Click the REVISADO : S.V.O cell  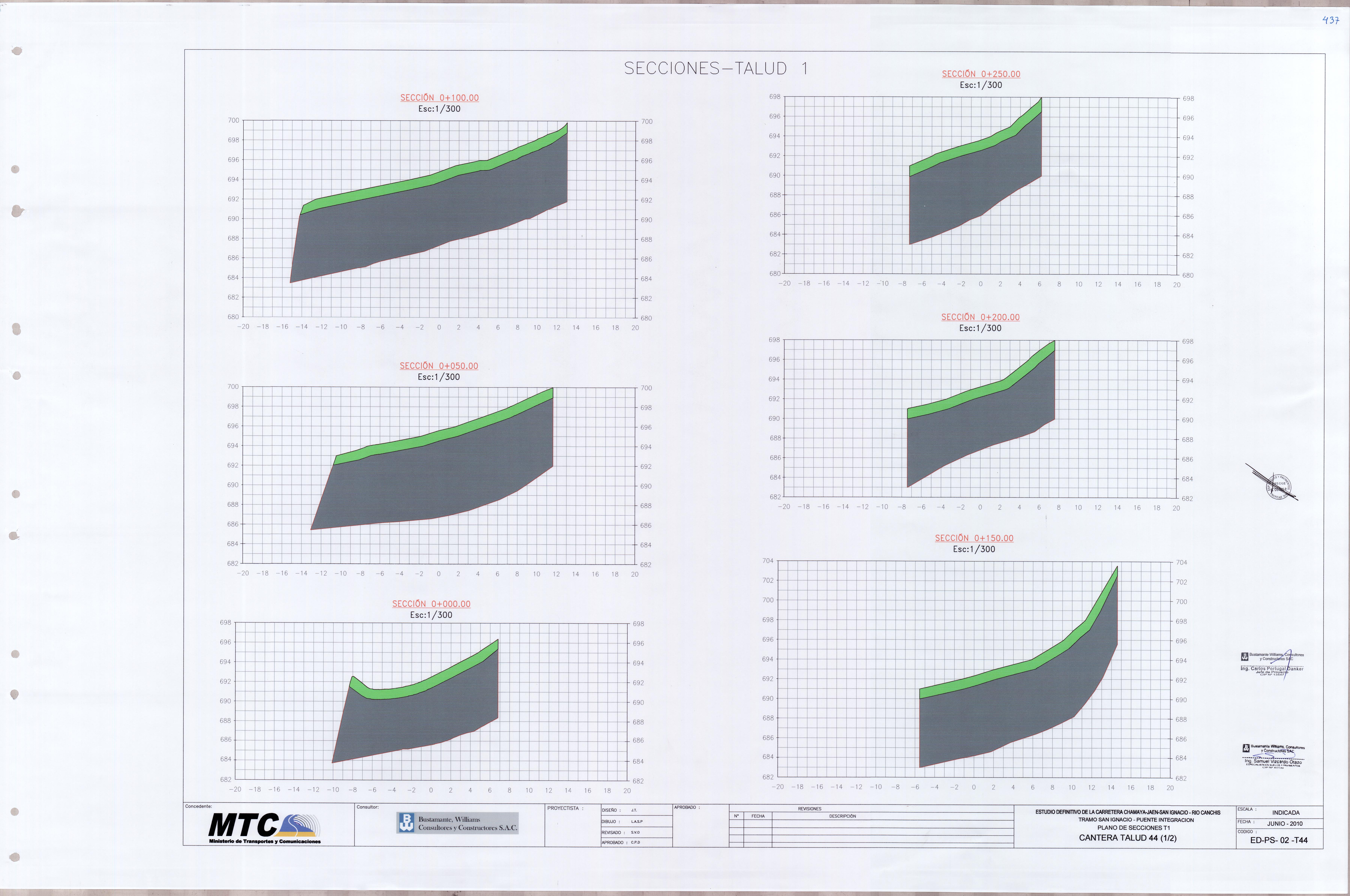tap(637, 833)
